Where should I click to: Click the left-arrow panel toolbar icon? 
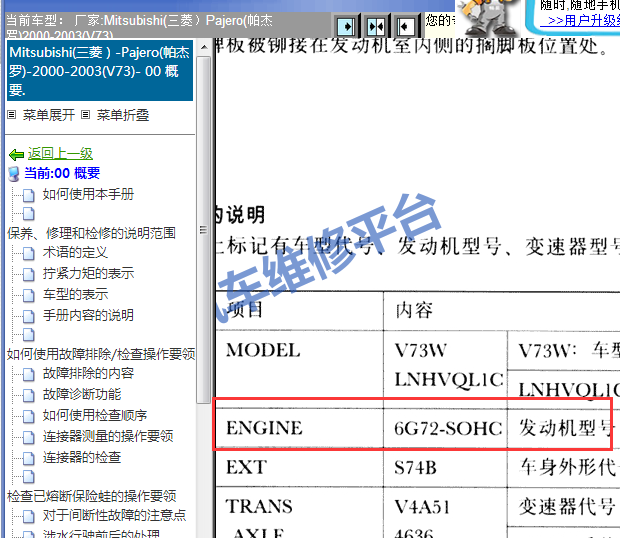click(x=405, y=27)
